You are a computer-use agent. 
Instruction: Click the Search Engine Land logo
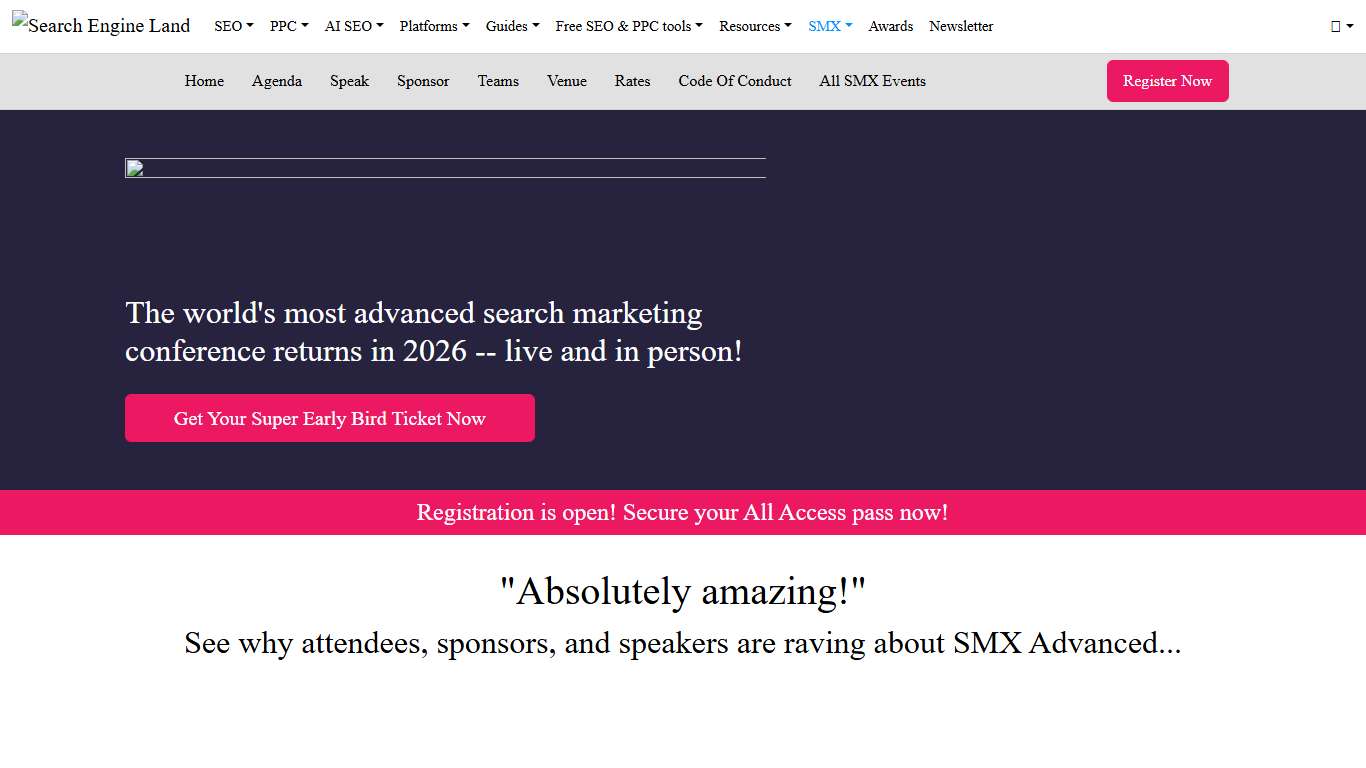[x=100, y=25]
